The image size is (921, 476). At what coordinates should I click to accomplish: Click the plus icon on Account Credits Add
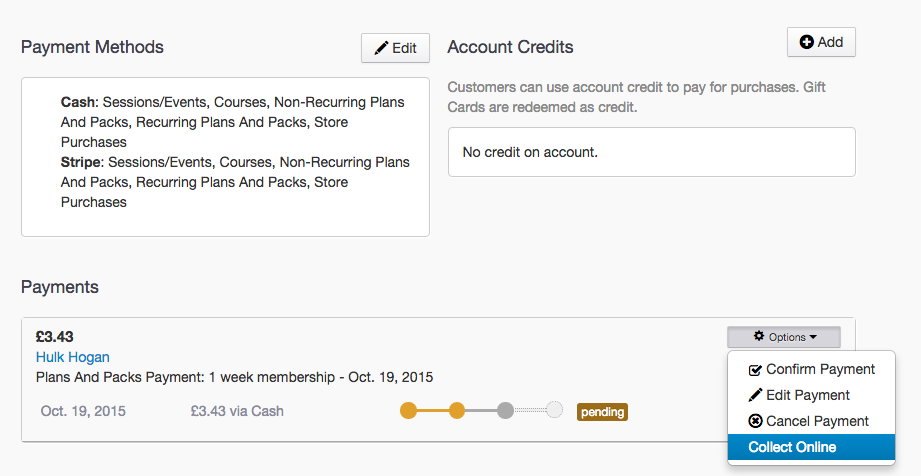tap(806, 42)
